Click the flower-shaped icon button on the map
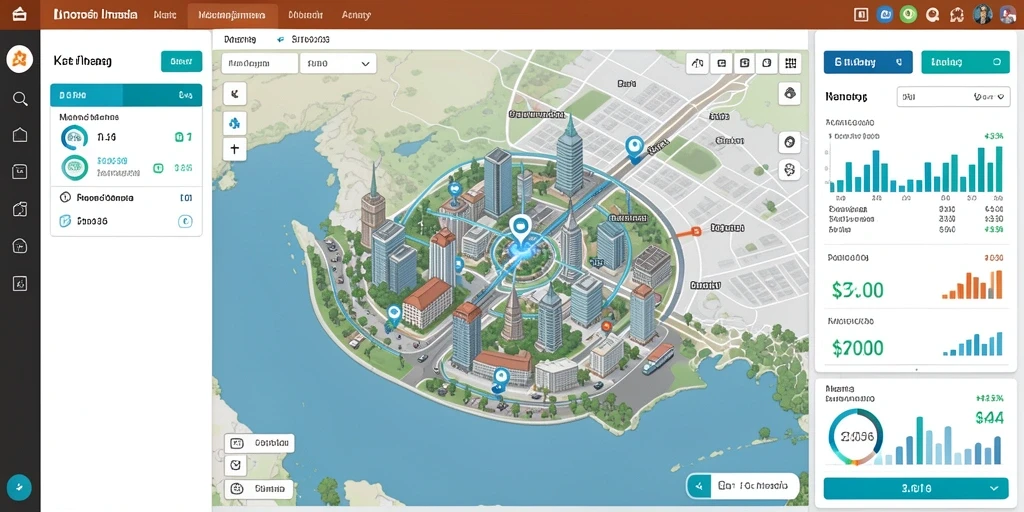Screen dimensions: 1024x512 point(790,170)
